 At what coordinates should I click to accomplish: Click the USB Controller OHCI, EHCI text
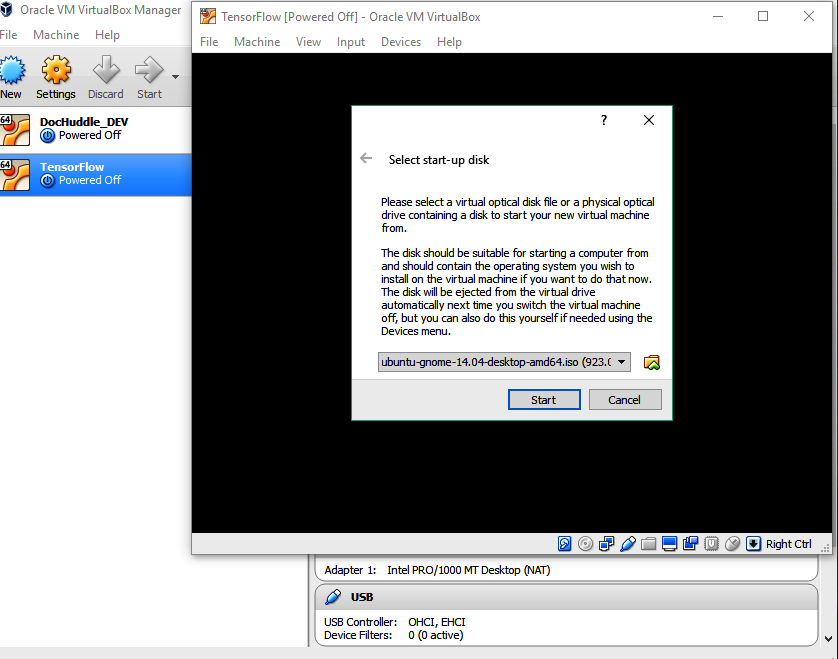tap(394, 622)
